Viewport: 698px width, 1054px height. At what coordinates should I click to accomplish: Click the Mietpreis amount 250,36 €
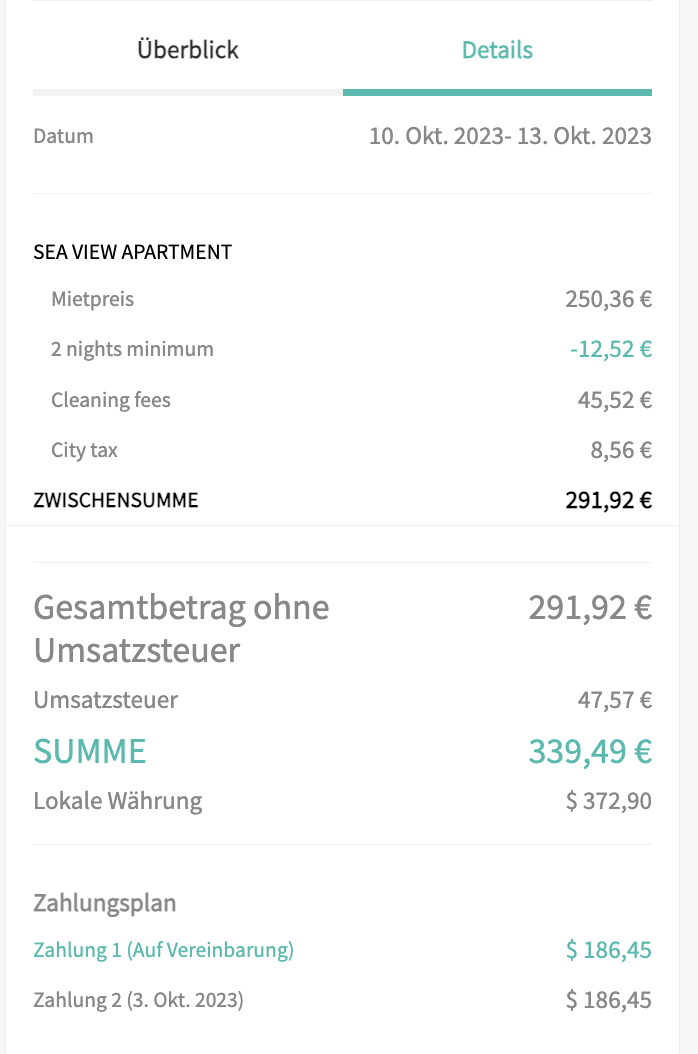608,299
